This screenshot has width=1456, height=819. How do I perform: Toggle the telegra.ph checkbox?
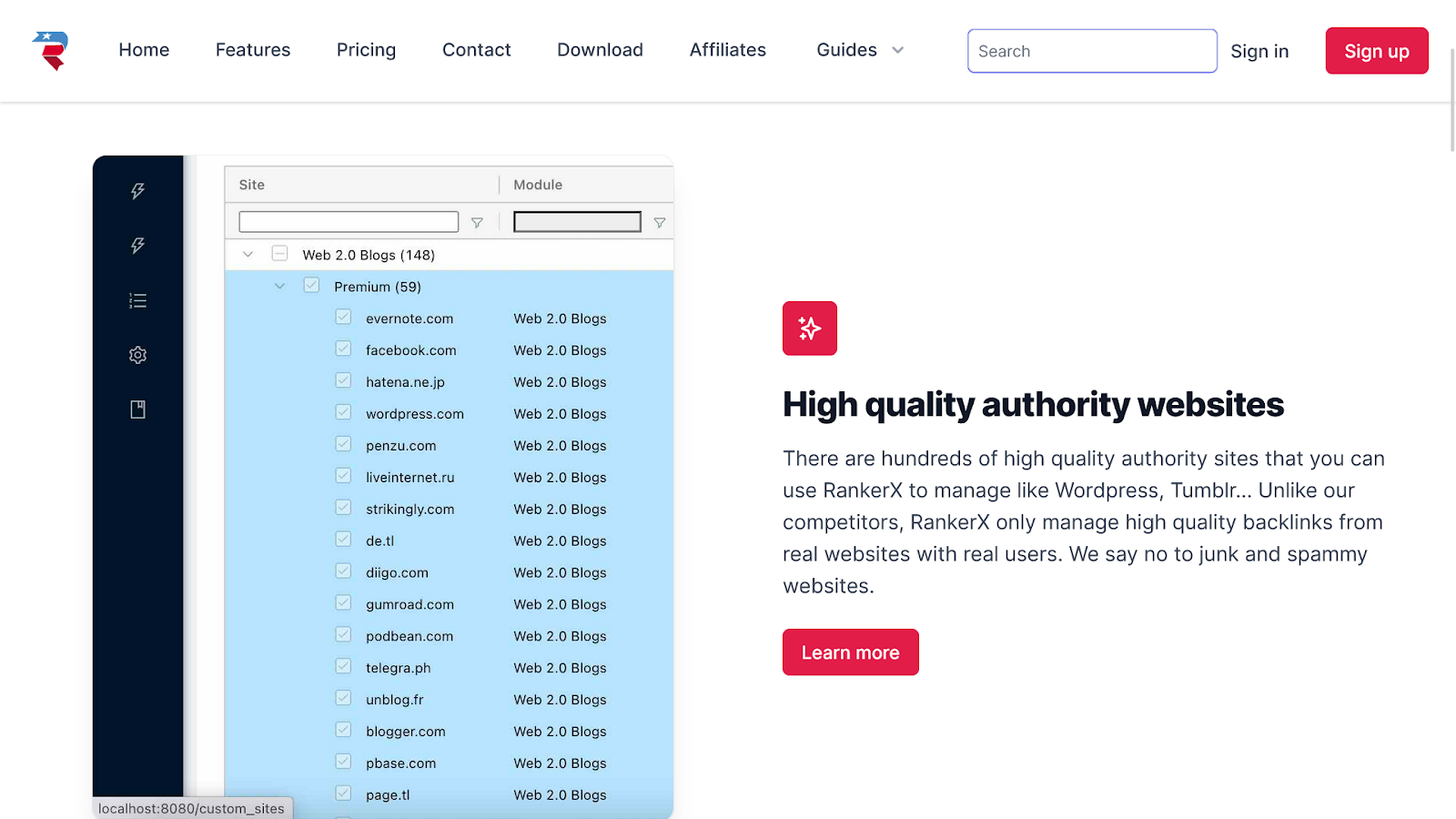343,666
